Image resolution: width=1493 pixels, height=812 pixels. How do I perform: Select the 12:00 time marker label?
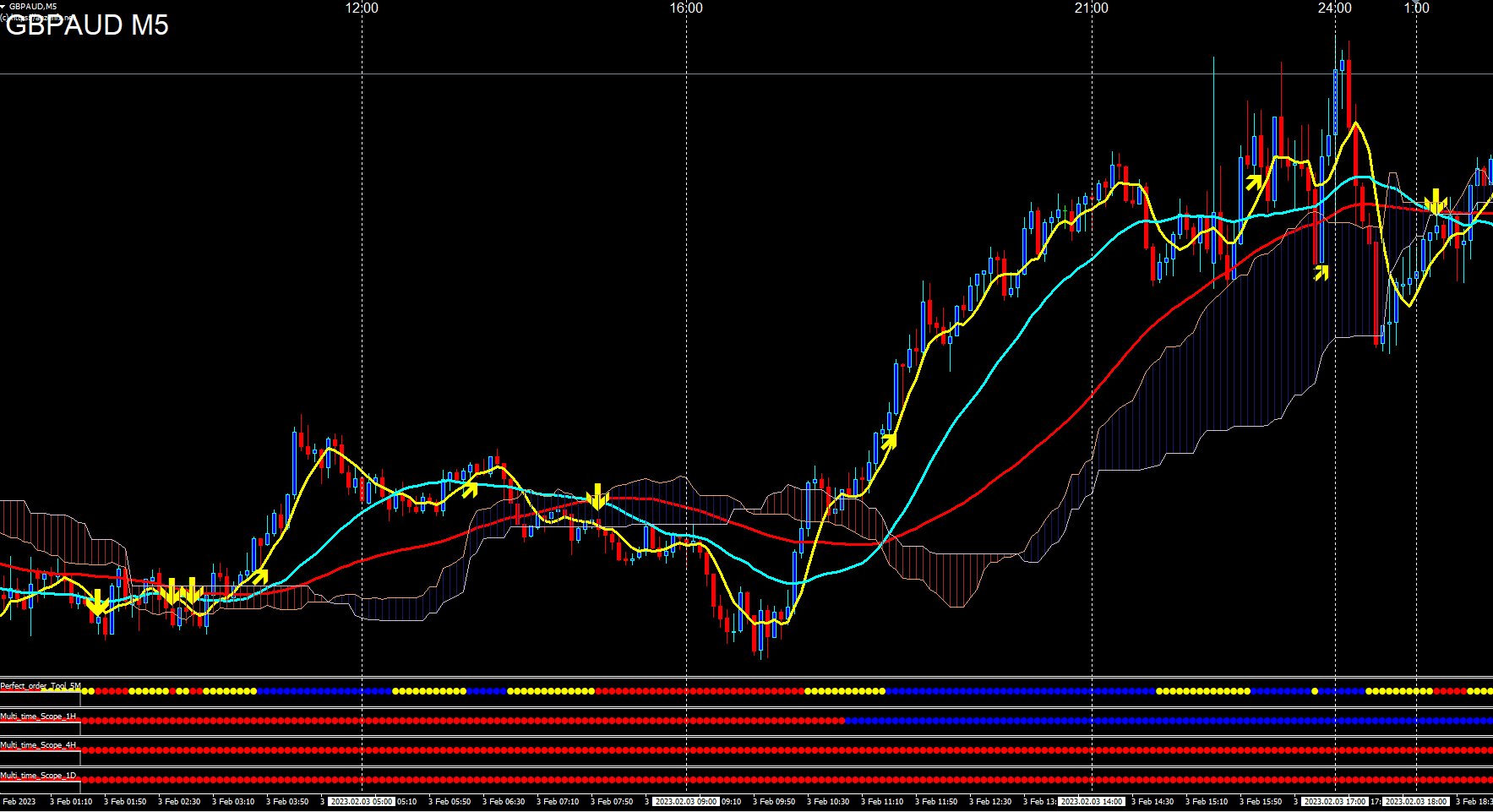pyautogui.click(x=362, y=8)
